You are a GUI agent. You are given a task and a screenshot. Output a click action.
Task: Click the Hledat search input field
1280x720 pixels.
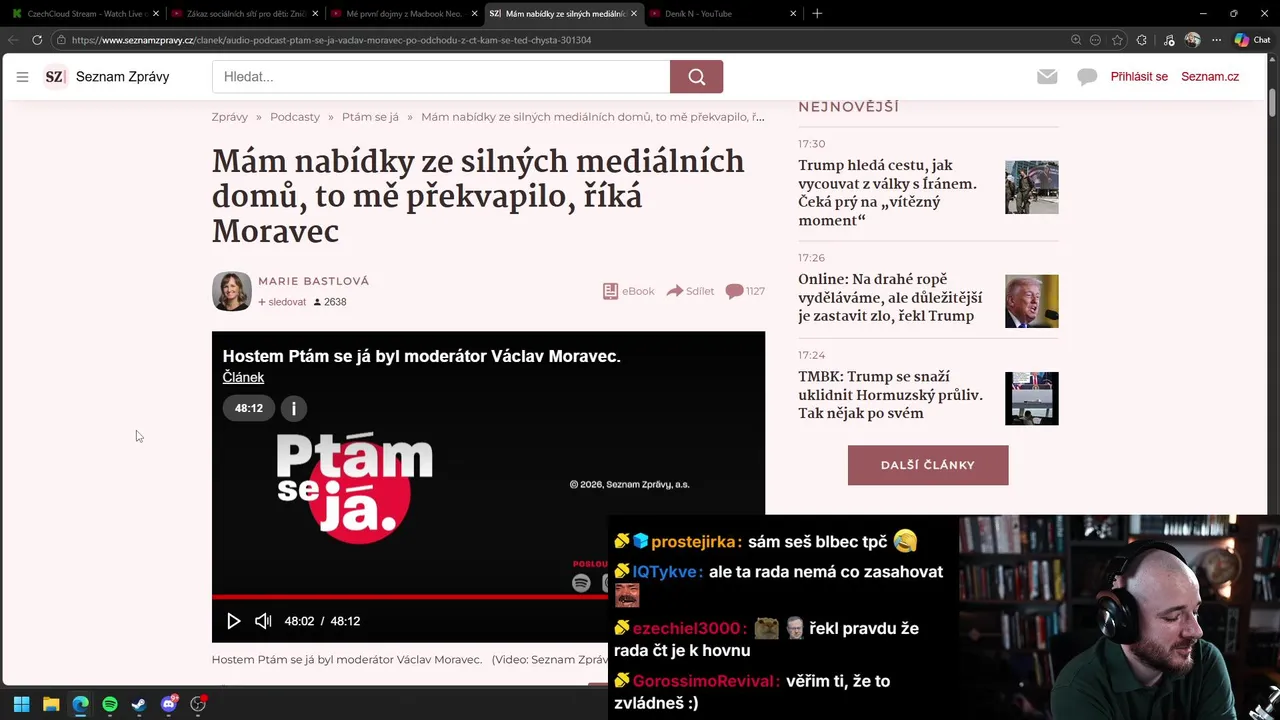point(441,77)
